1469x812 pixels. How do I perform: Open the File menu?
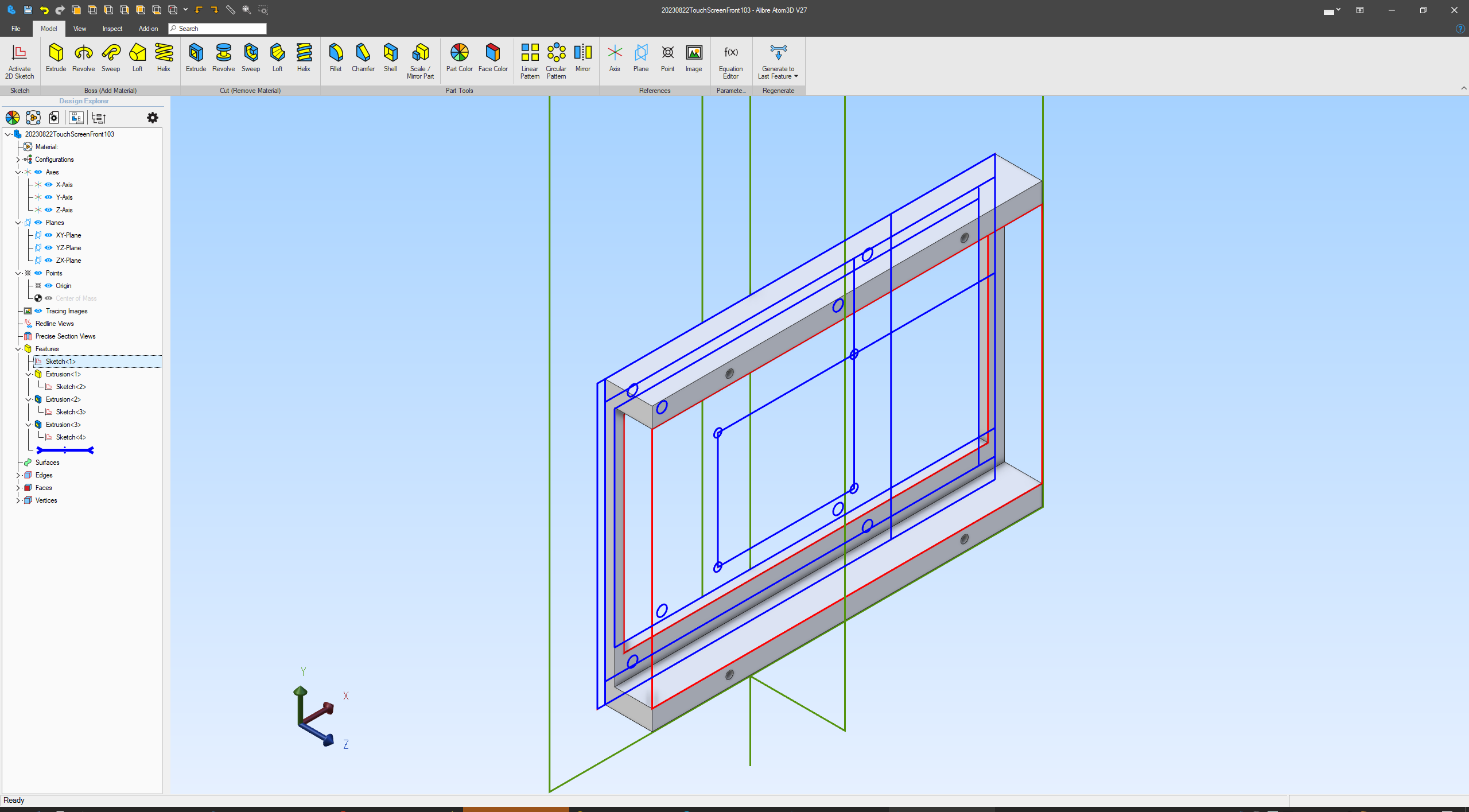coord(16,29)
